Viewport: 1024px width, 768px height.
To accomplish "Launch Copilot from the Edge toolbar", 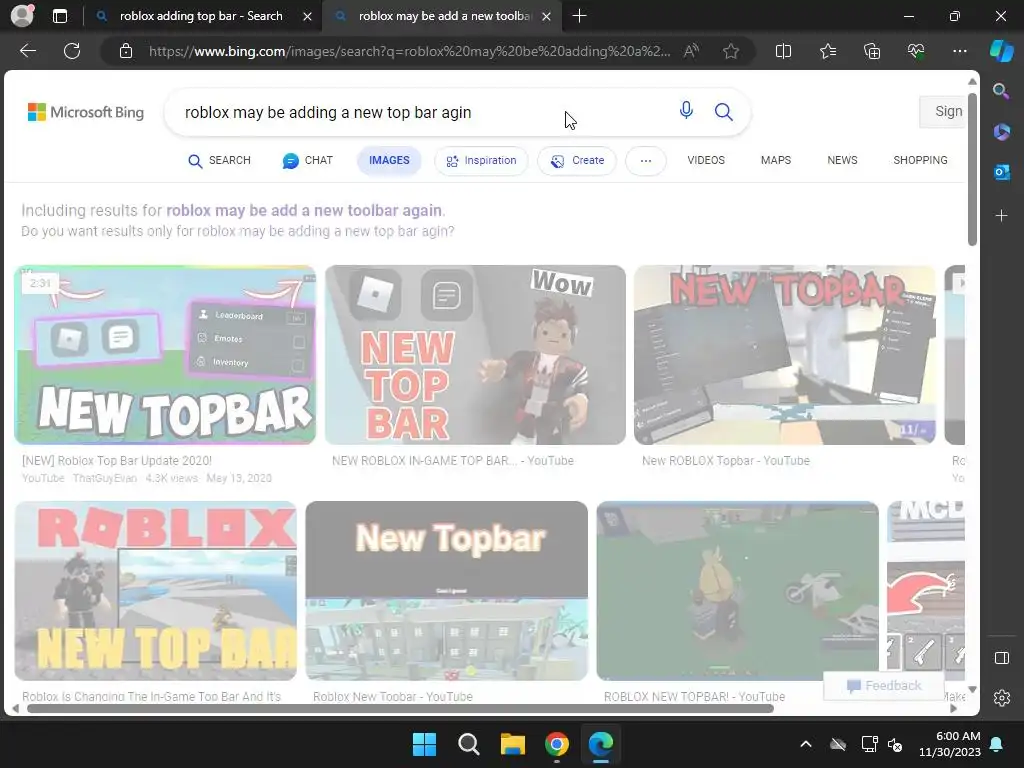I will 1001,51.
